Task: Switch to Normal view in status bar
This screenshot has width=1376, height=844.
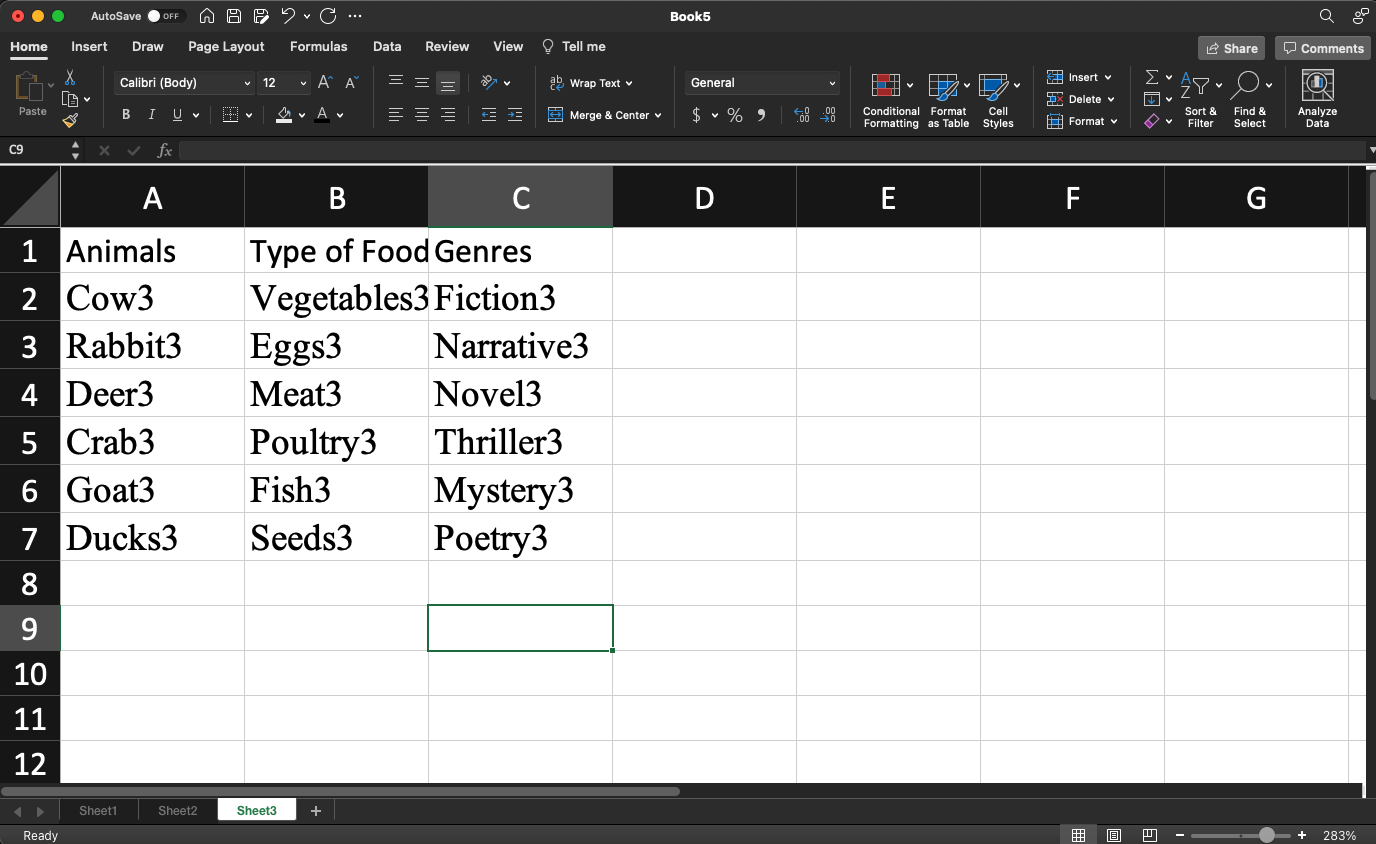Action: [1078, 835]
